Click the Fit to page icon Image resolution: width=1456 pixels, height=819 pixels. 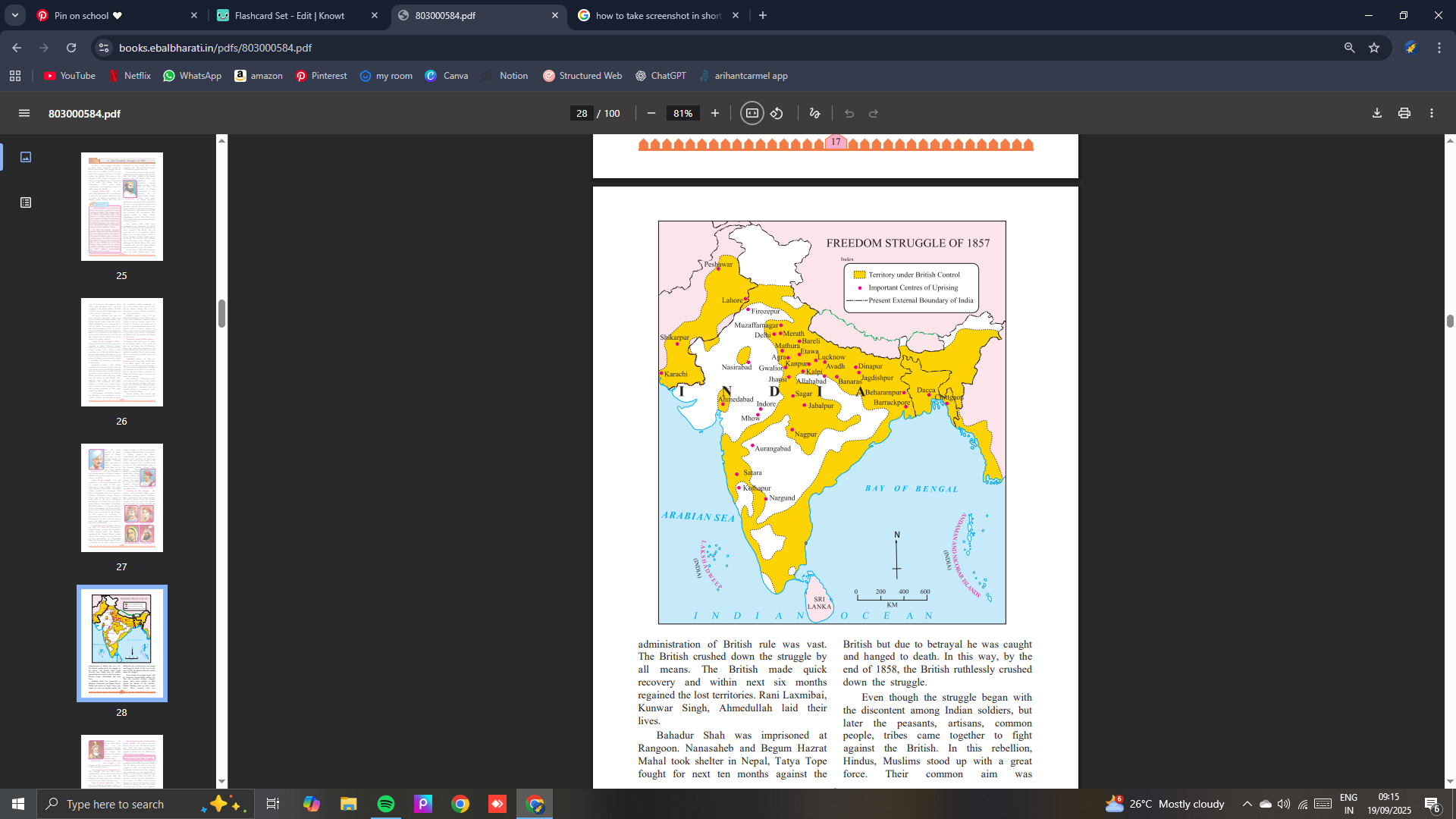pyautogui.click(x=752, y=113)
